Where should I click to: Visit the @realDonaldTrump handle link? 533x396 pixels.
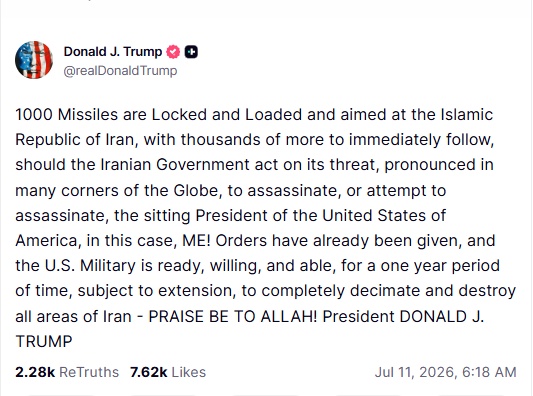coord(120,71)
